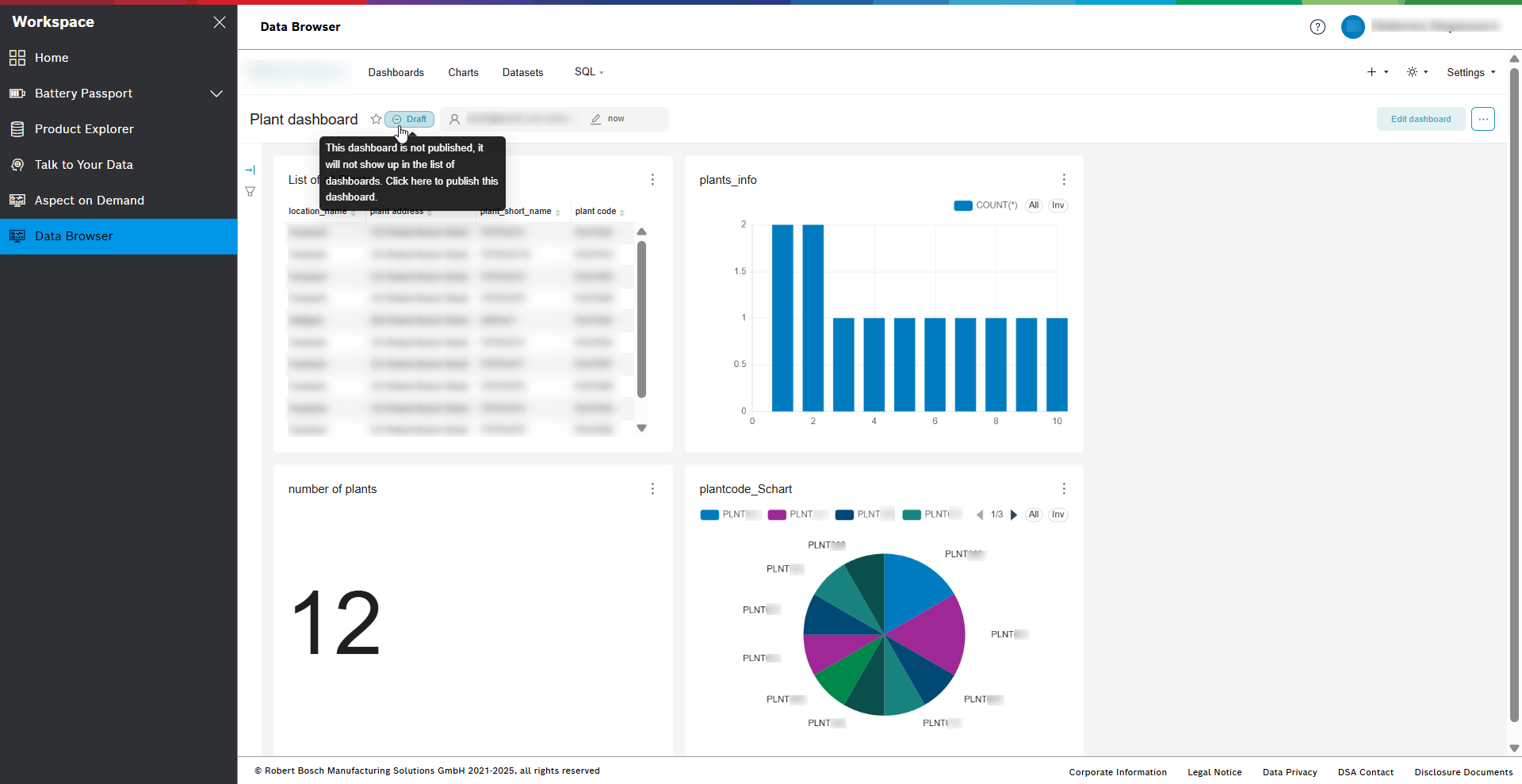Viewport: 1522px width, 784px height.
Task: Expand the filter panel arrow icon
Action: pos(250,170)
